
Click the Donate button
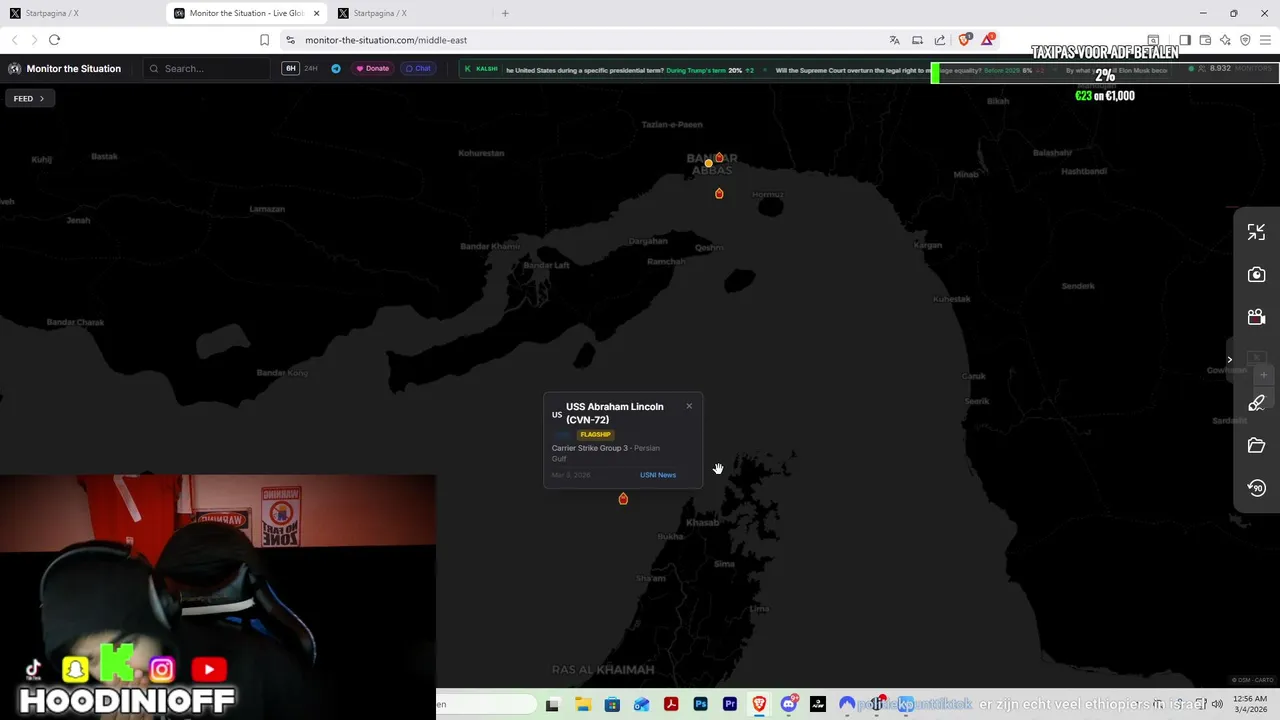click(373, 69)
